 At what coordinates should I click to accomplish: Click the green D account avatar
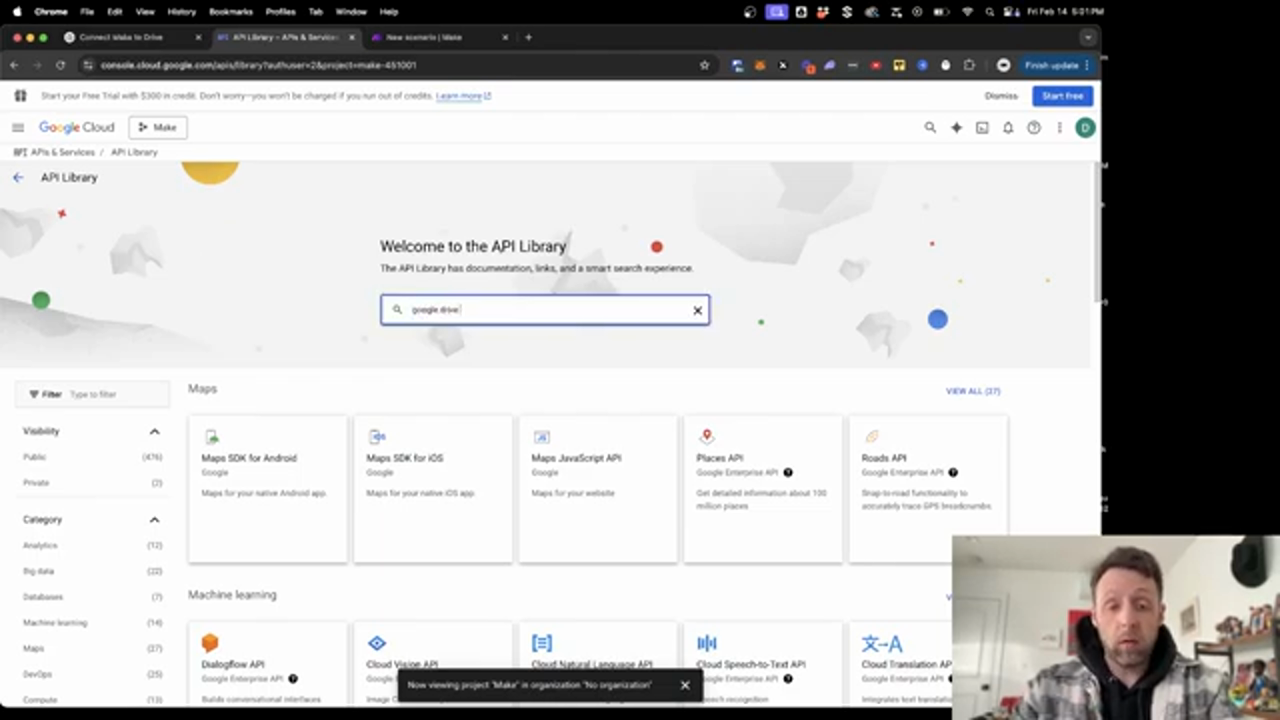coord(1085,127)
